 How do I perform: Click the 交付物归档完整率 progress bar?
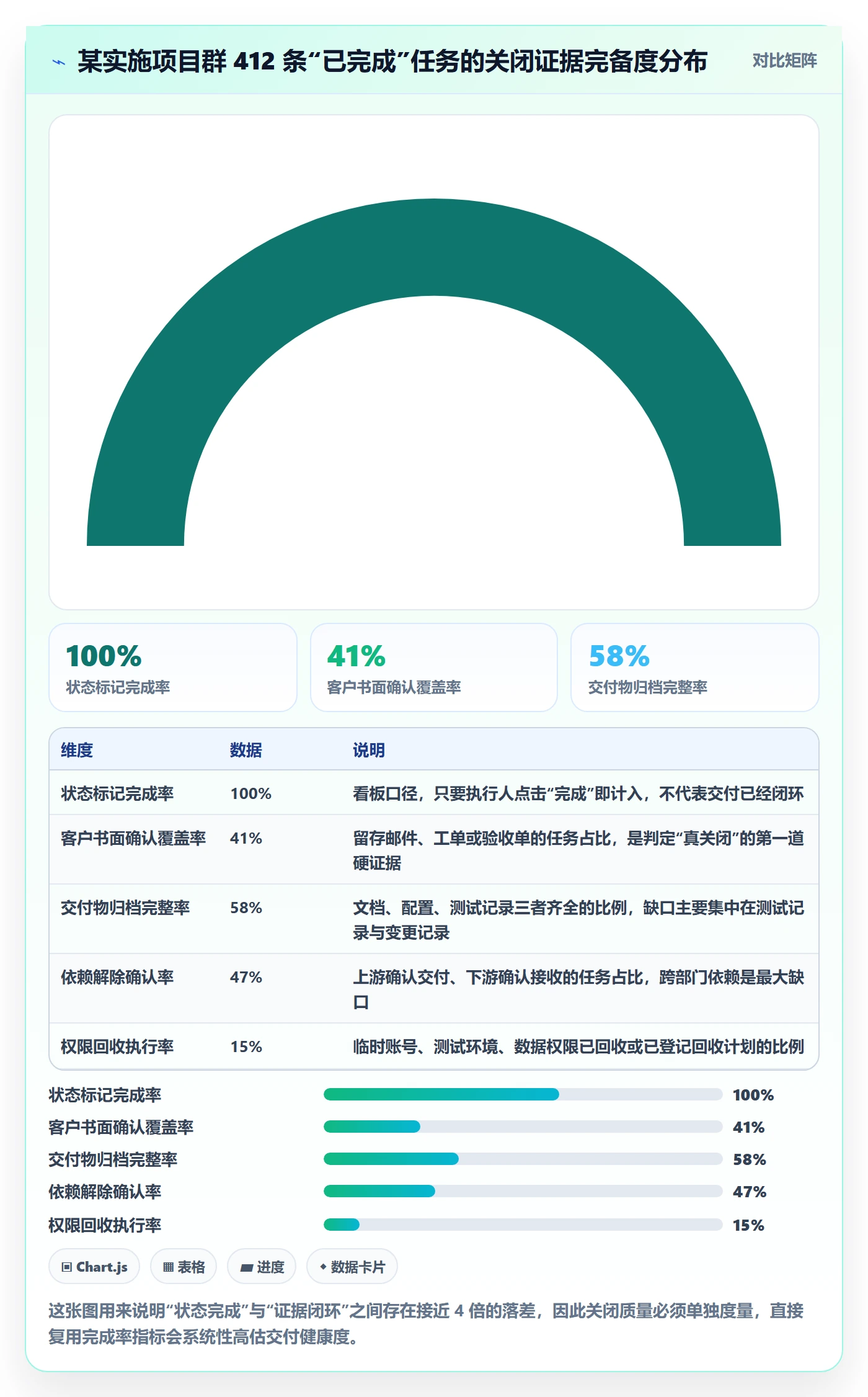(x=523, y=1159)
